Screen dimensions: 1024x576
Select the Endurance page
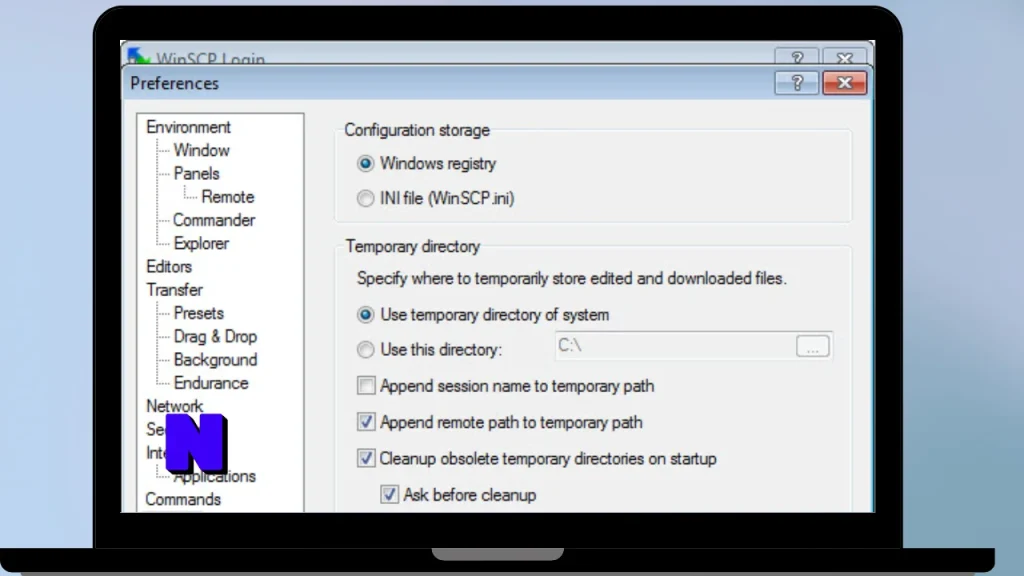click(x=211, y=383)
